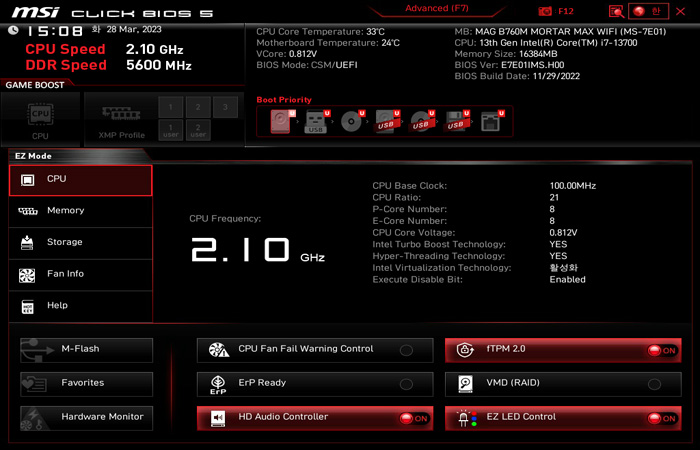Toggle the VMD (RAID) switch
Image resolution: width=700 pixels, height=450 pixels.
coord(654,384)
